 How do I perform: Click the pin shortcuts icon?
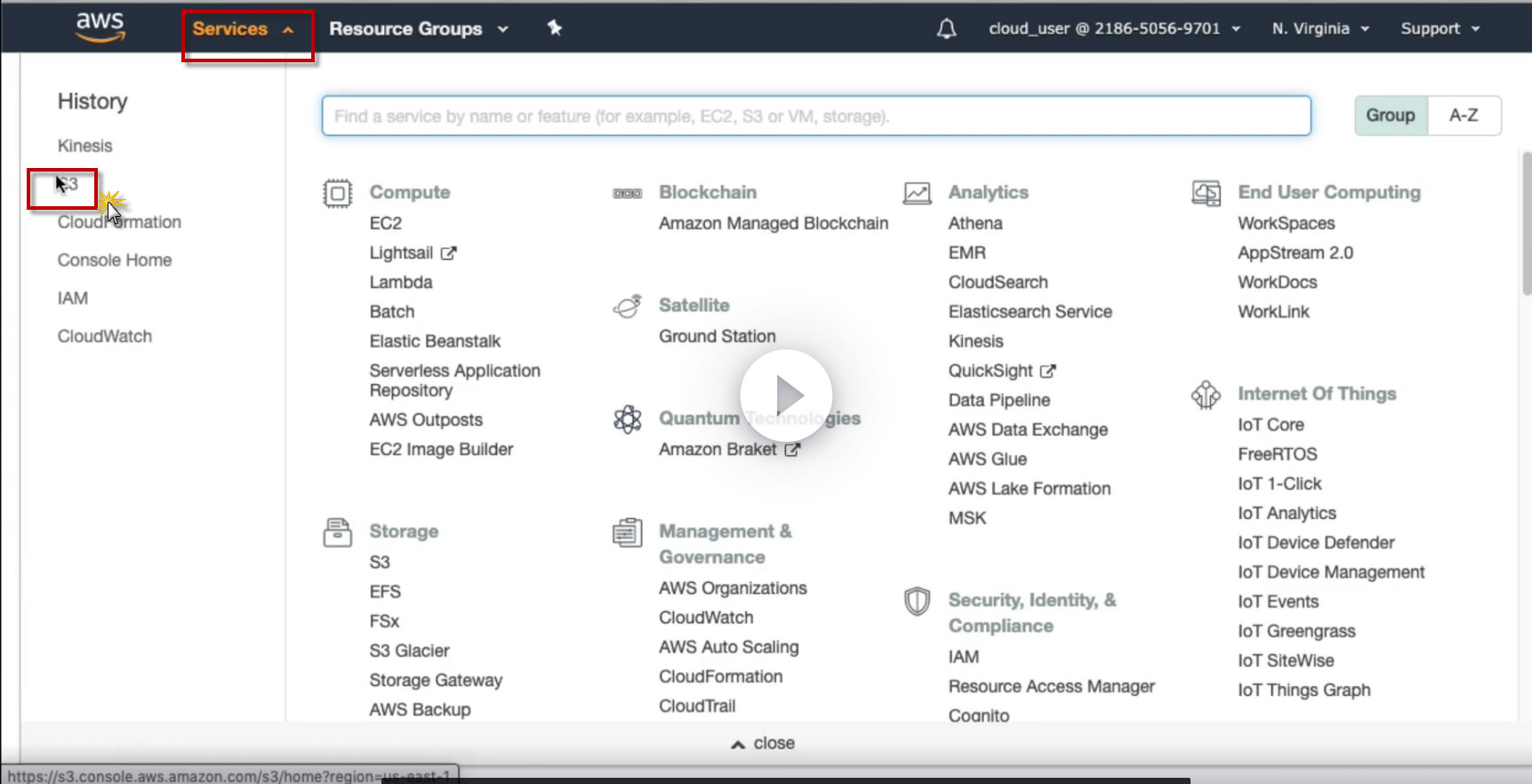tap(555, 28)
